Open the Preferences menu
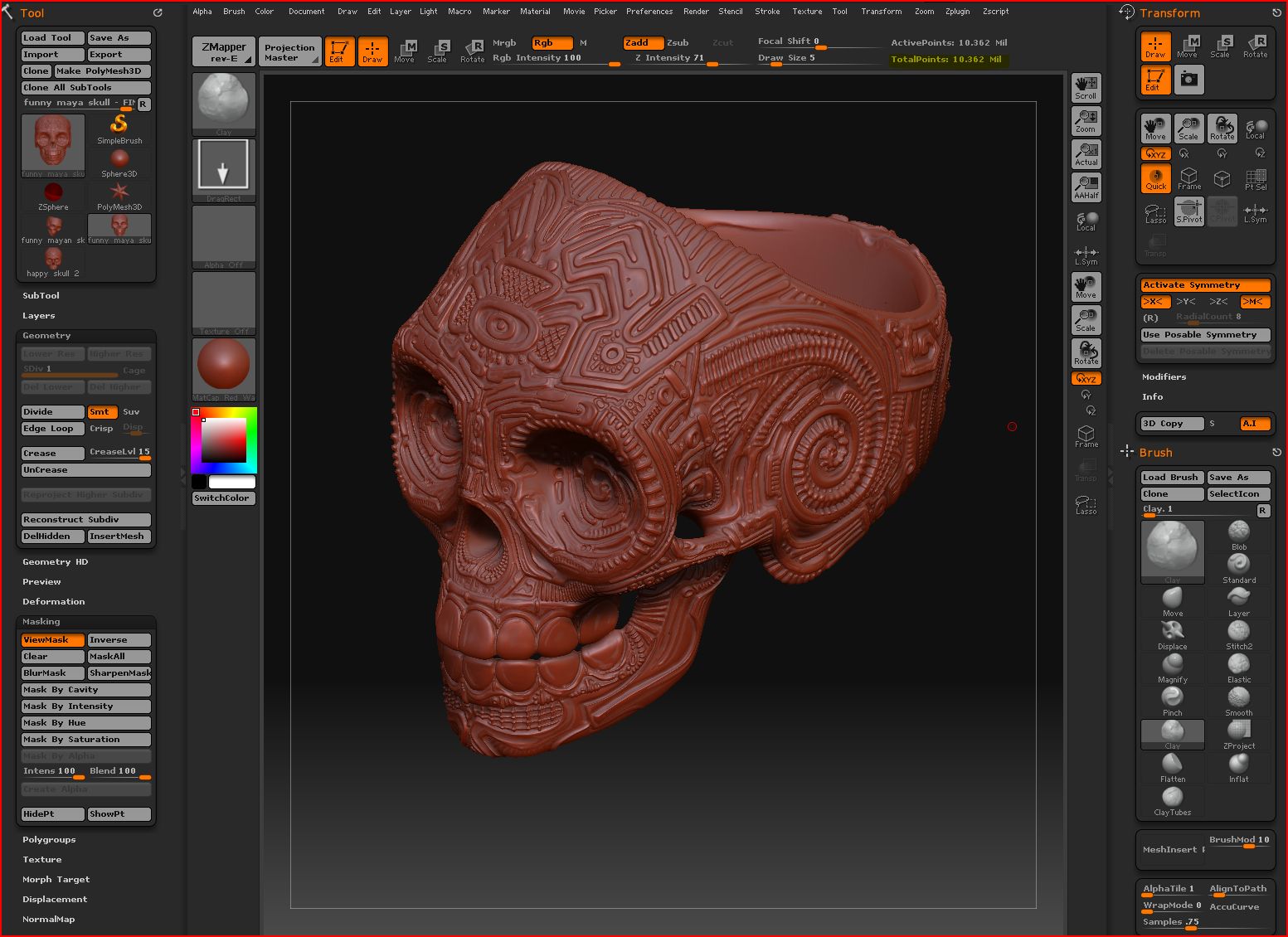Viewport: 1288px width, 937px height. [649, 12]
